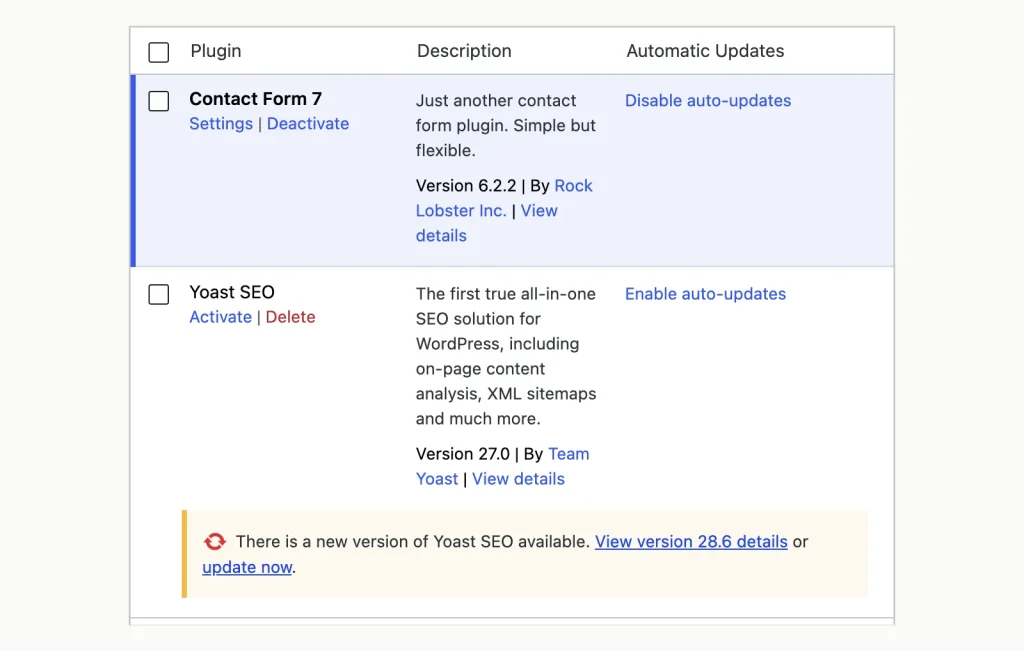This screenshot has width=1024, height=651.
Task: Click the Version 6.2.2 text
Action: (466, 185)
